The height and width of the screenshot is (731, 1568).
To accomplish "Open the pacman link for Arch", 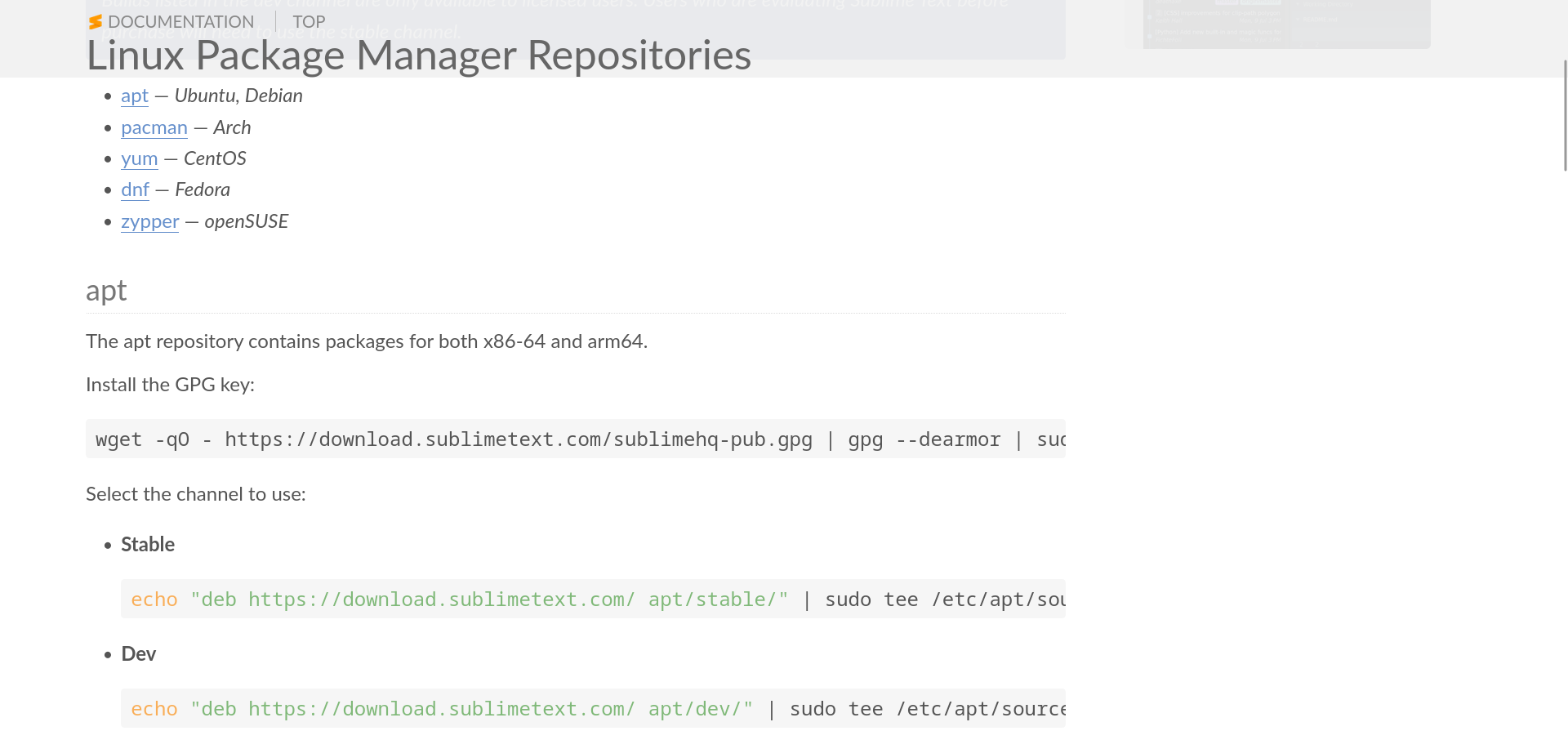I will coord(154,127).
